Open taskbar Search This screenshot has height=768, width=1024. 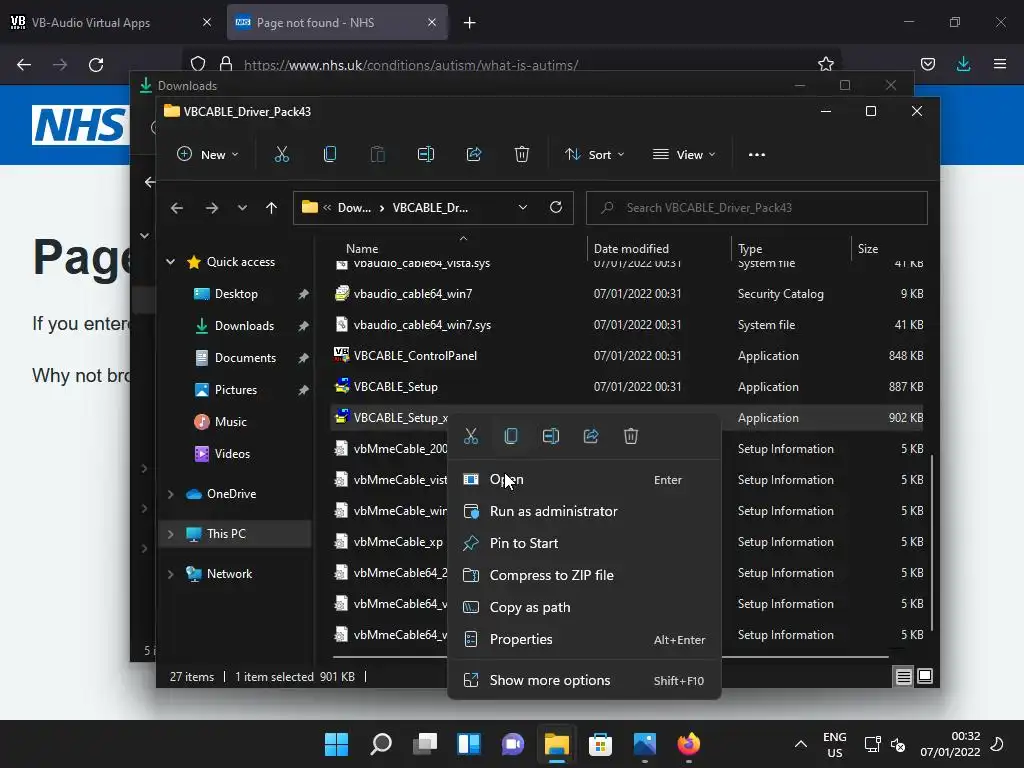pyautogui.click(x=381, y=744)
